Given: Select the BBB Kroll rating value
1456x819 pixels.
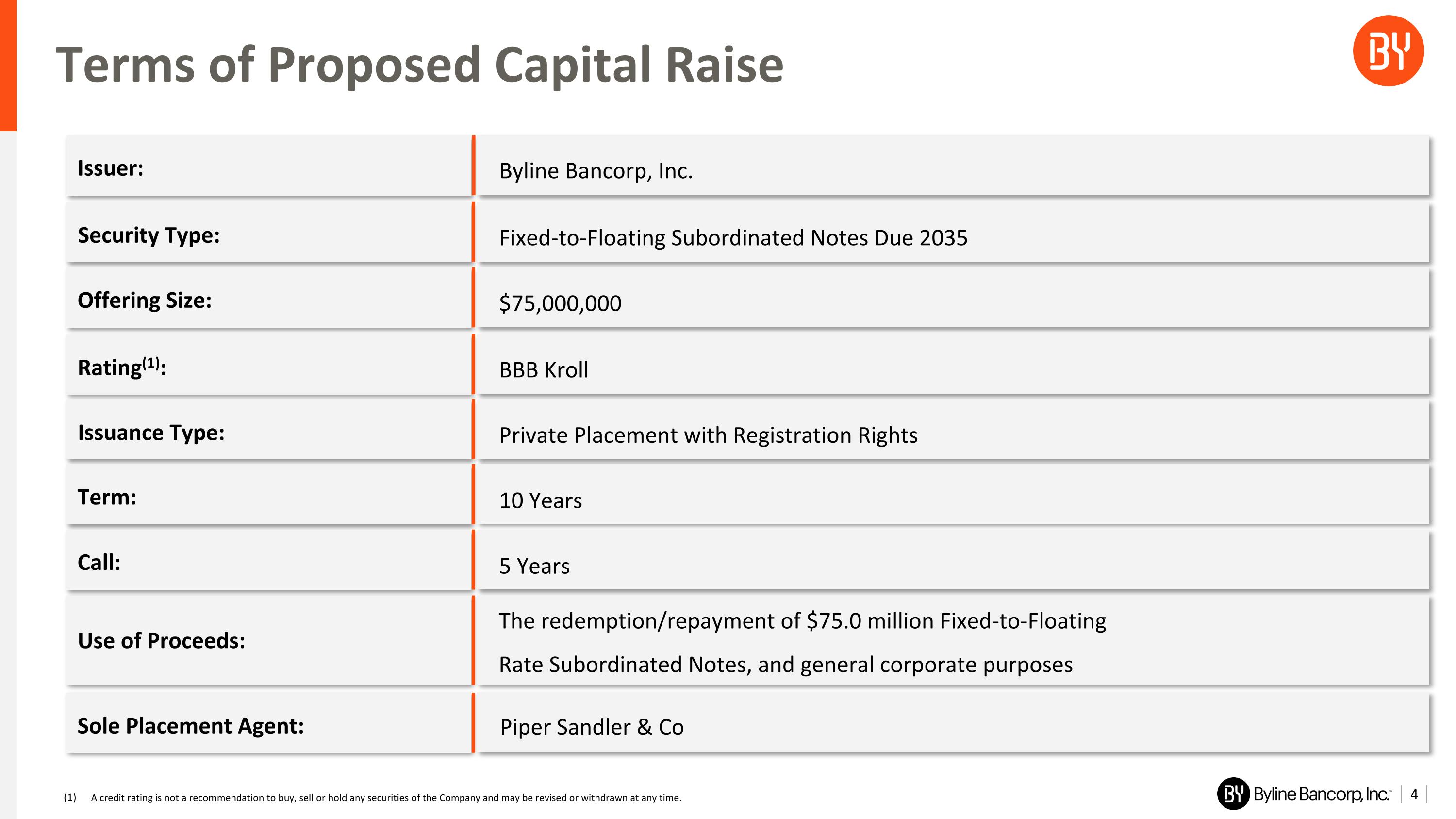Looking at the screenshot, I should tap(544, 370).
